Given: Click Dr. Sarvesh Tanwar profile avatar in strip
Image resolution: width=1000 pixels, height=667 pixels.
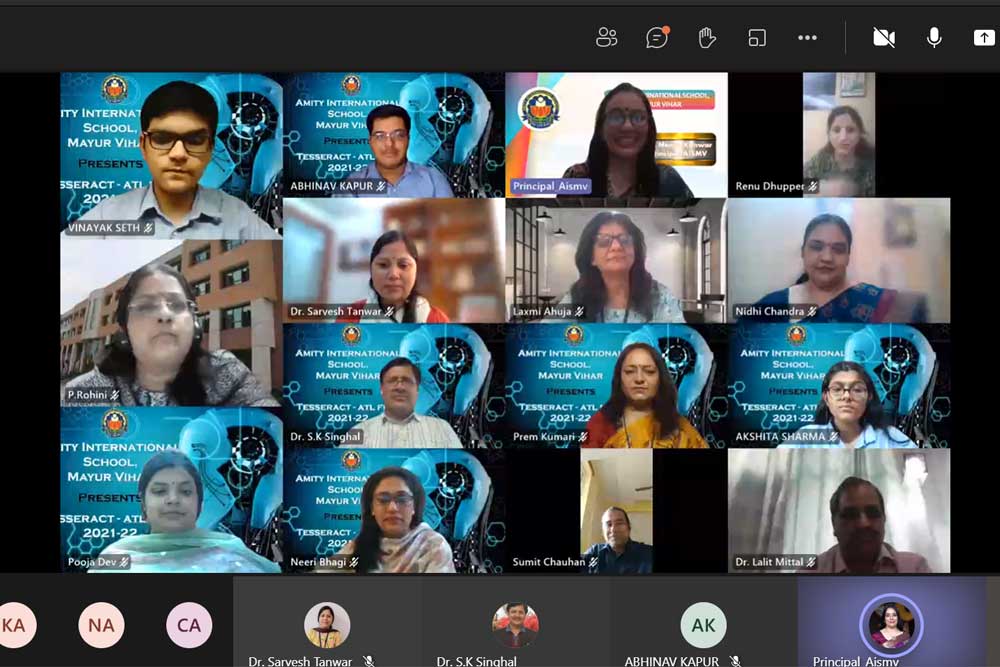Looking at the screenshot, I should pyautogui.click(x=327, y=625).
